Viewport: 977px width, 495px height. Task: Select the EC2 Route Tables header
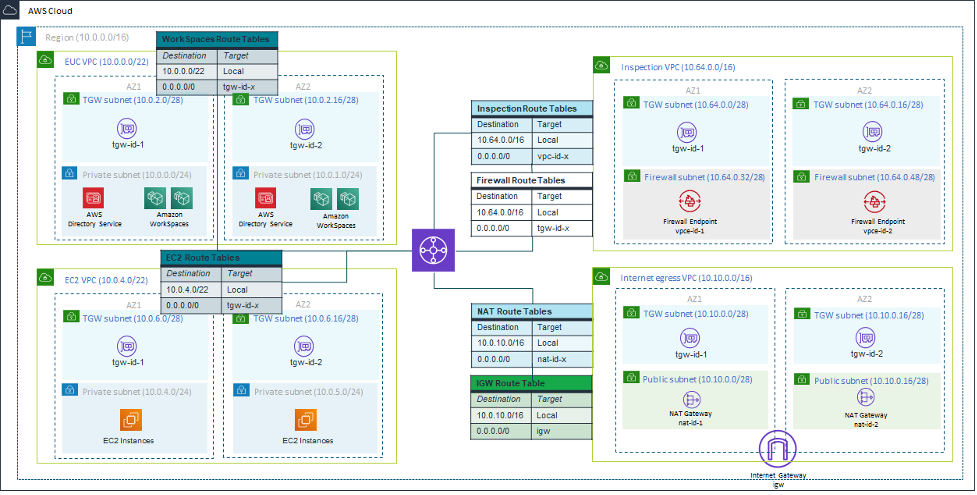point(220,257)
